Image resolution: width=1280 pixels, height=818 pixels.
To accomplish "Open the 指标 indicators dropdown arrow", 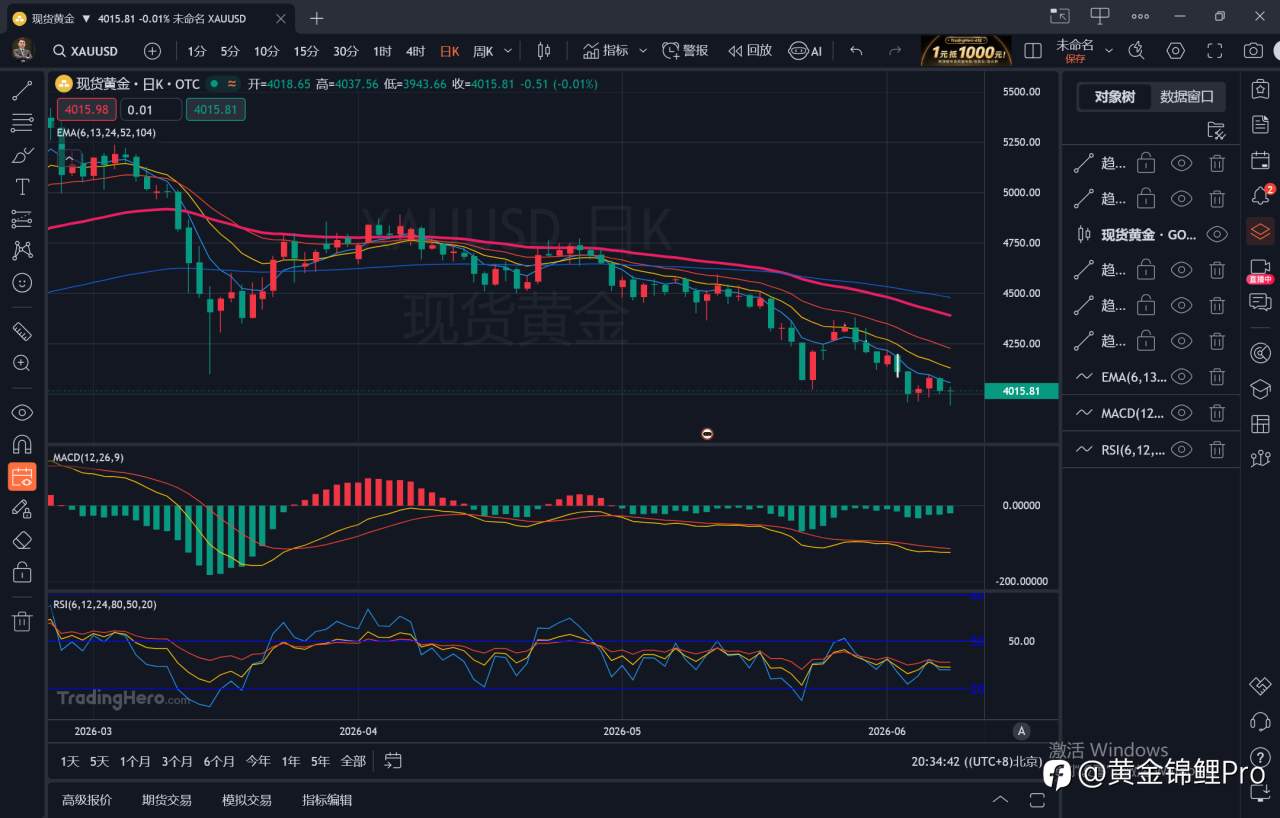I will pos(642,51).
